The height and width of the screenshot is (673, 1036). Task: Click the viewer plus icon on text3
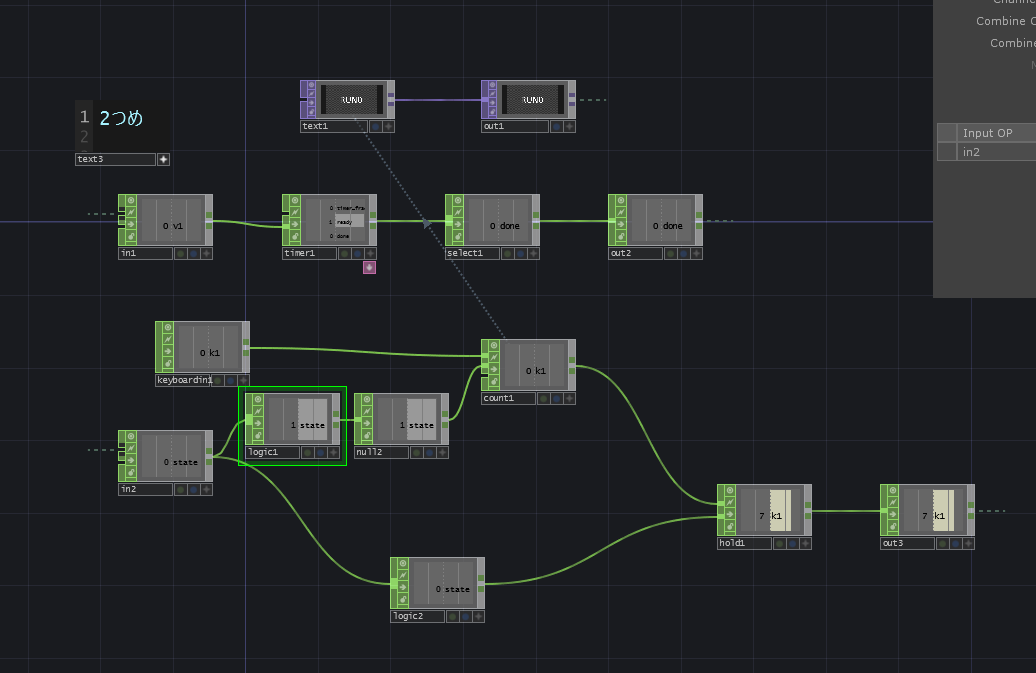[x=163, y=159]
